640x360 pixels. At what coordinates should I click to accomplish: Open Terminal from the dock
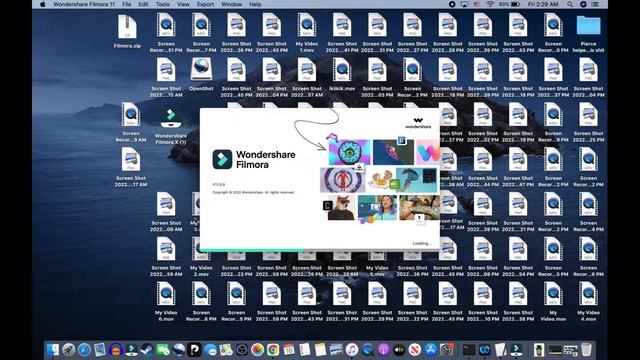[469, 350]
